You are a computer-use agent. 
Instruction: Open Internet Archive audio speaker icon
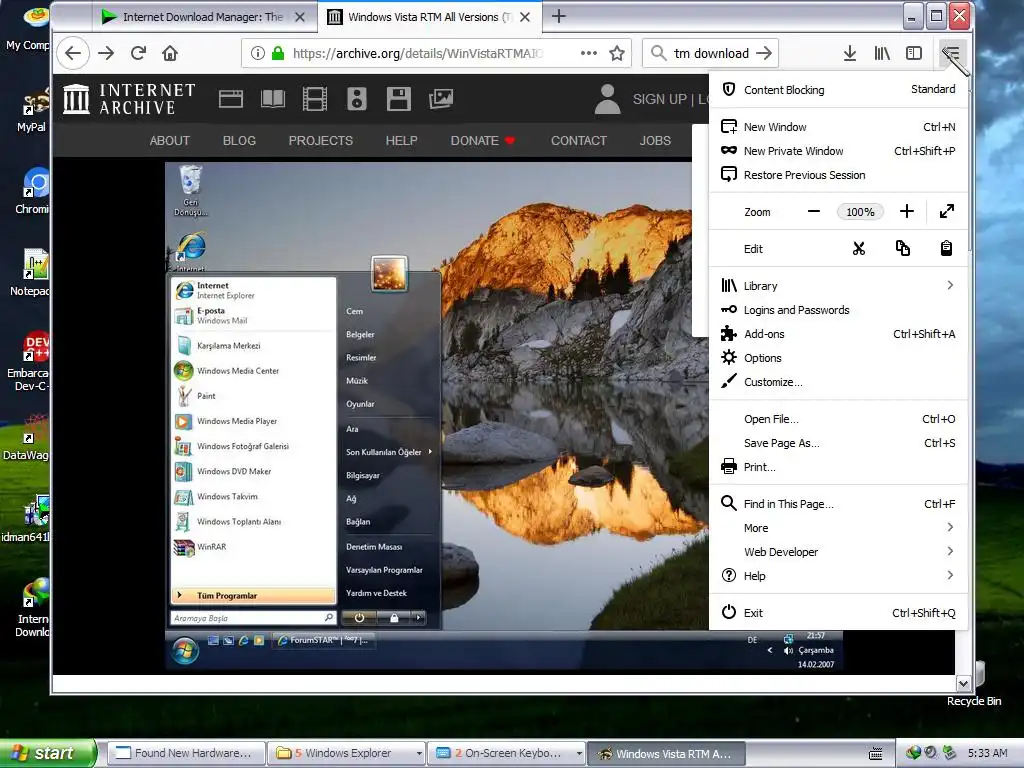[x=357, y=99]
